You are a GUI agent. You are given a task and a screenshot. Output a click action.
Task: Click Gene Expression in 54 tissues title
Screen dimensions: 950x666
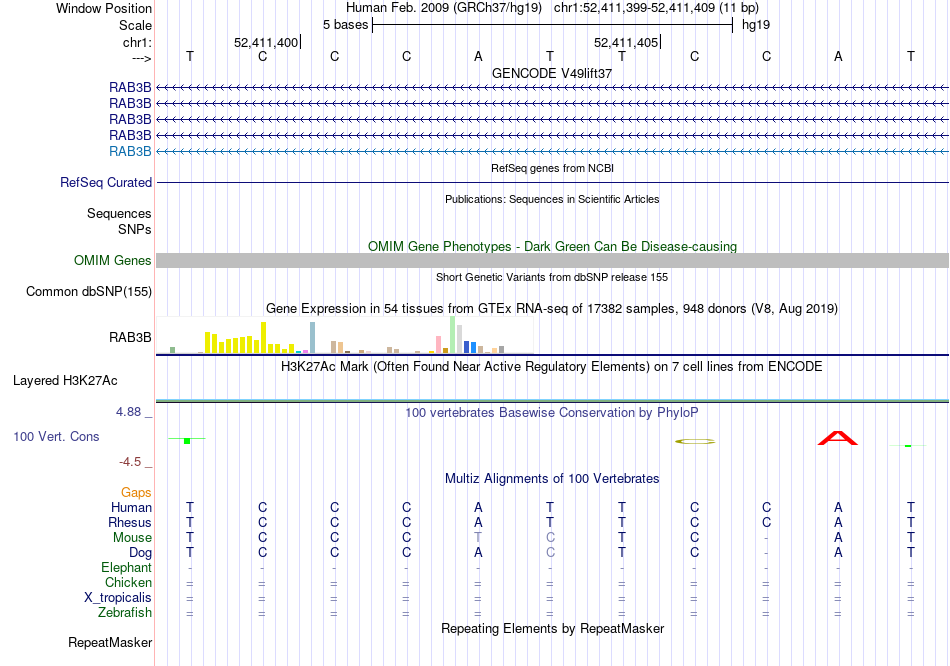[x=552, y=308]
